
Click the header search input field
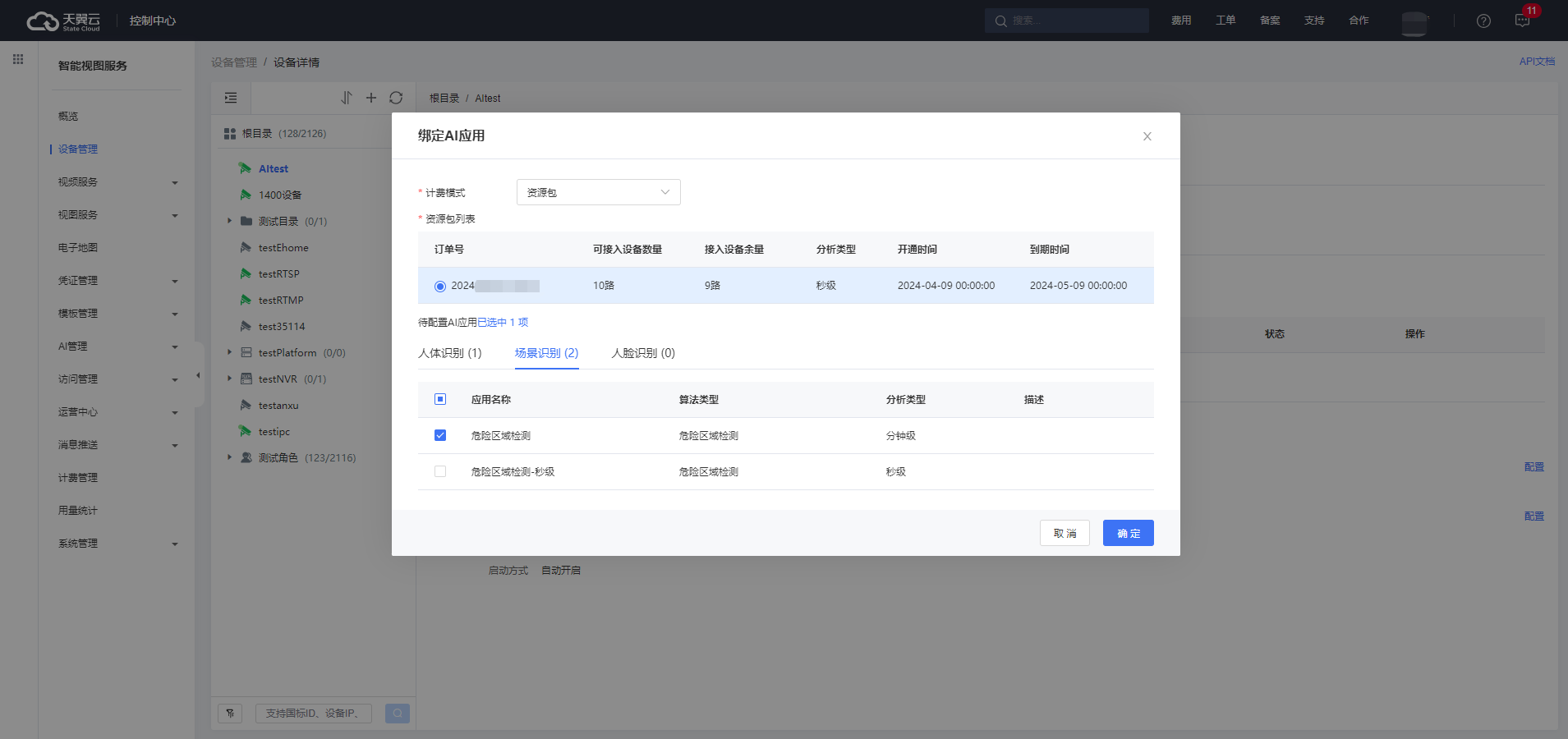pos(1067,21)
